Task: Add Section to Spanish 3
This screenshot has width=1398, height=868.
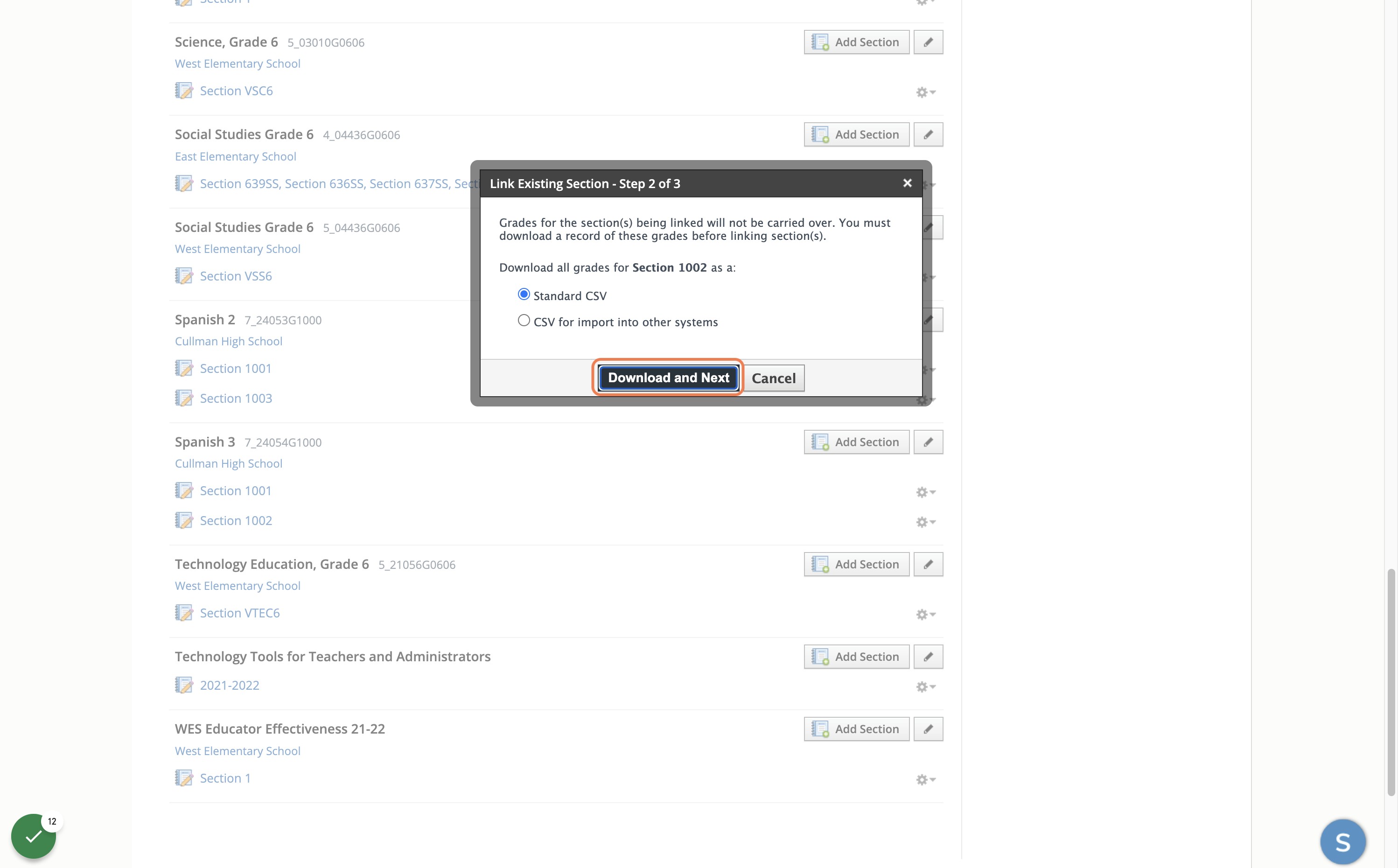Action: click(856, 442)
